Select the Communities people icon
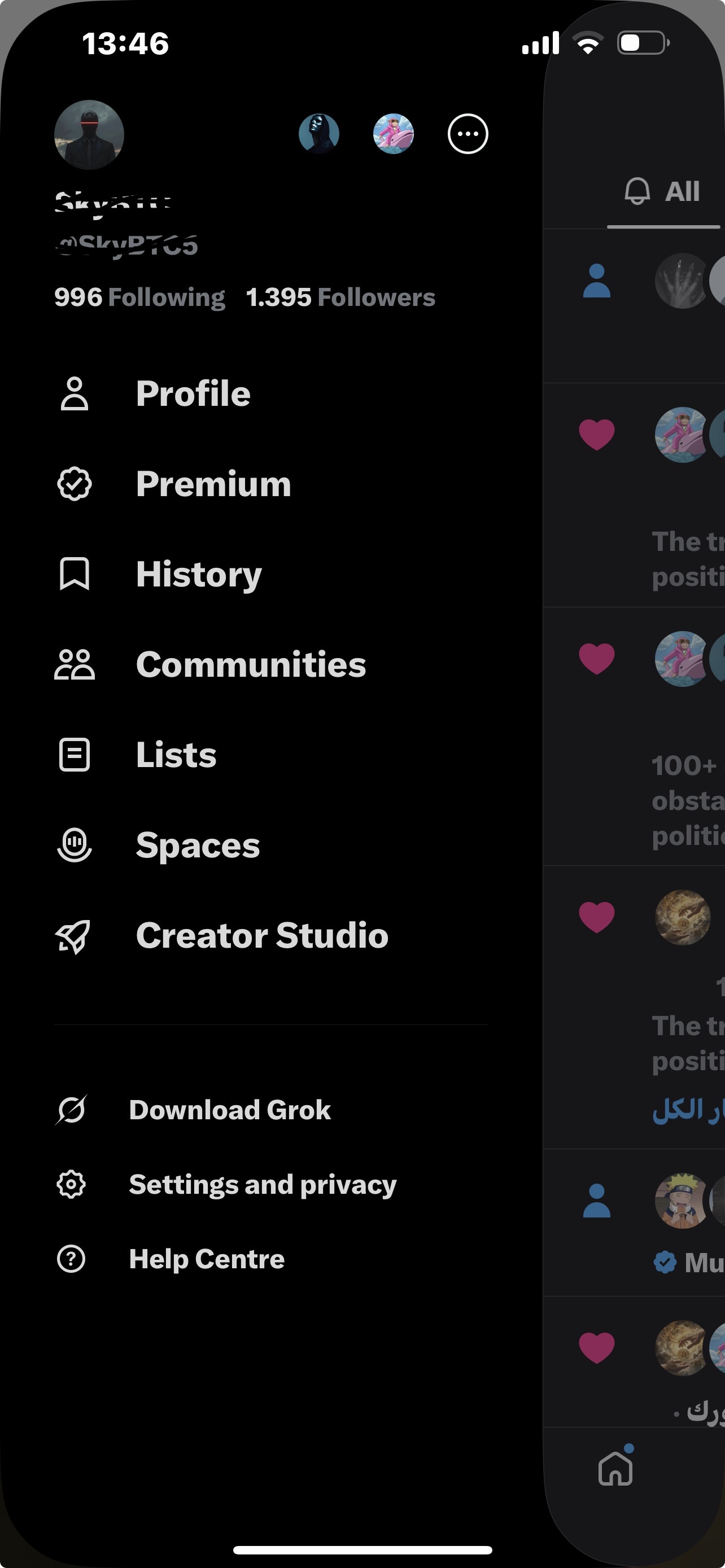This screenshot has height=1568, width=725. click(x=75, y=664)
